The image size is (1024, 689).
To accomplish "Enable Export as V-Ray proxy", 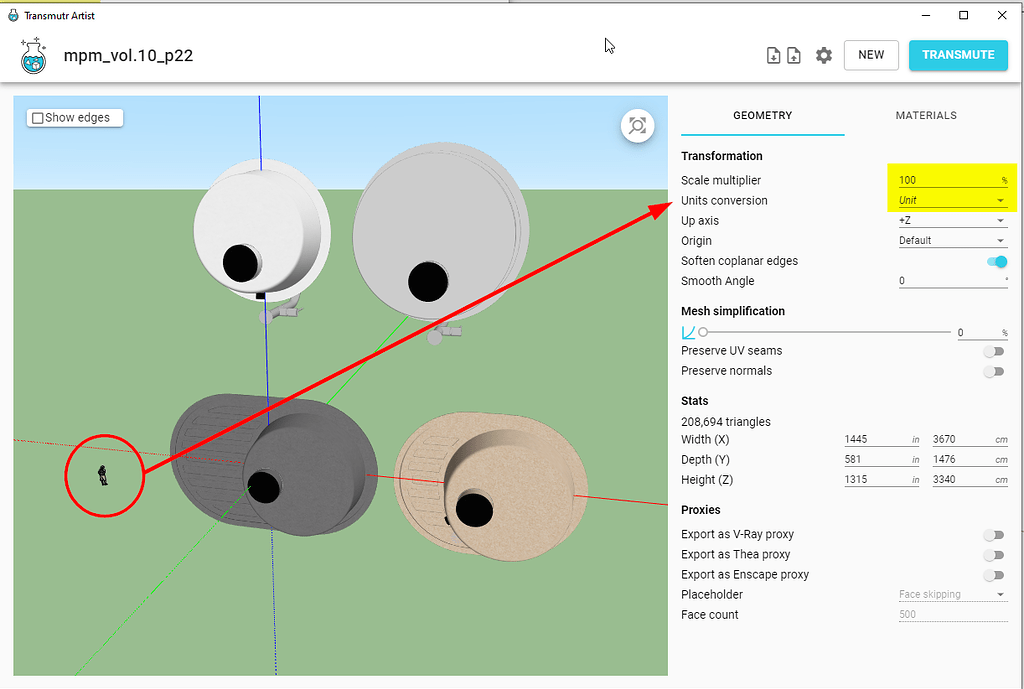I will click(x=993, y=534).
